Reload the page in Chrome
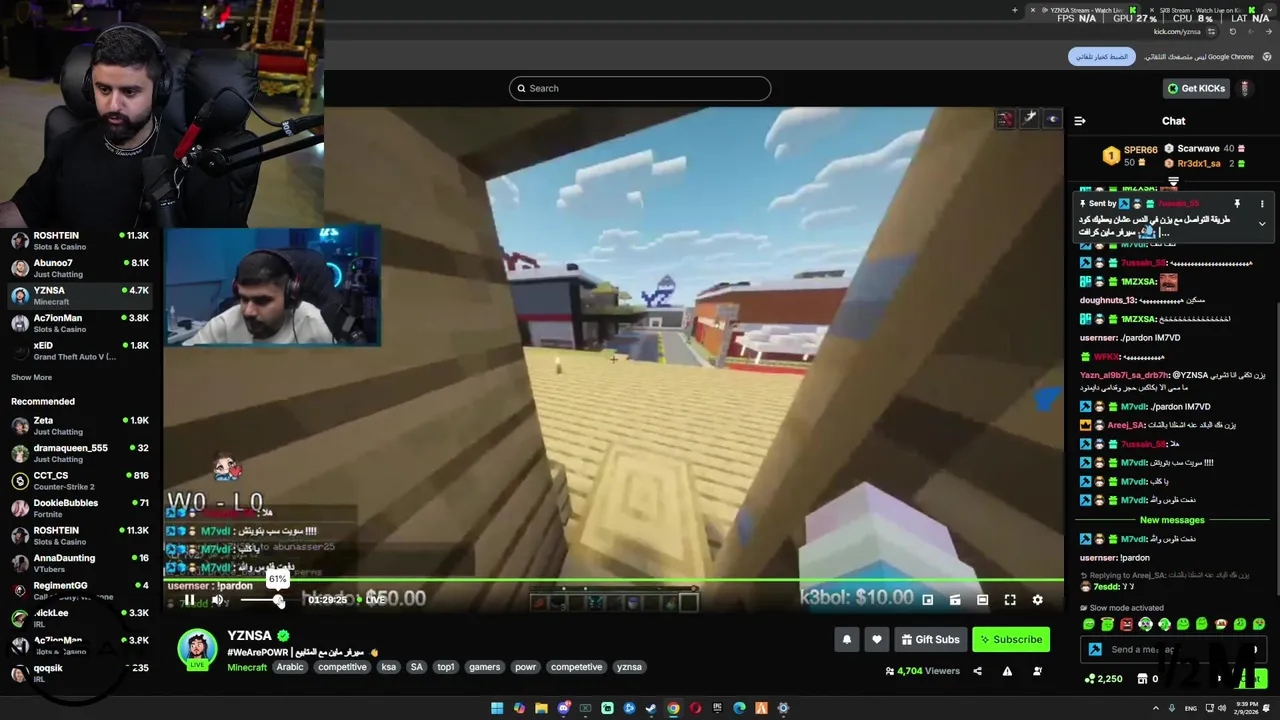 click(x=1233, y=32)
